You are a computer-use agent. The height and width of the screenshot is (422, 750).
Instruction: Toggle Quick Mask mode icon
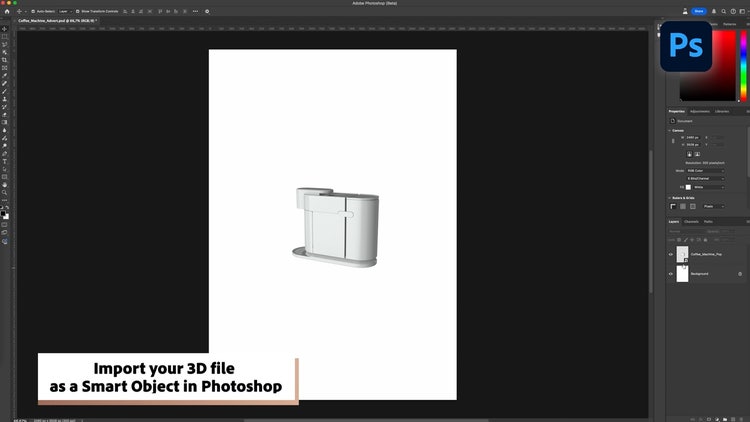(5, 224)
